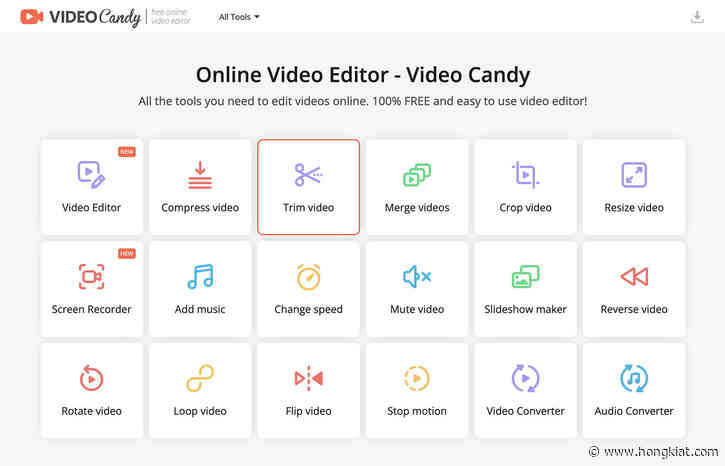725x466 pixels.
Task: Open the Resize video label
Action: pyautogui.click(x=634, y=208)
